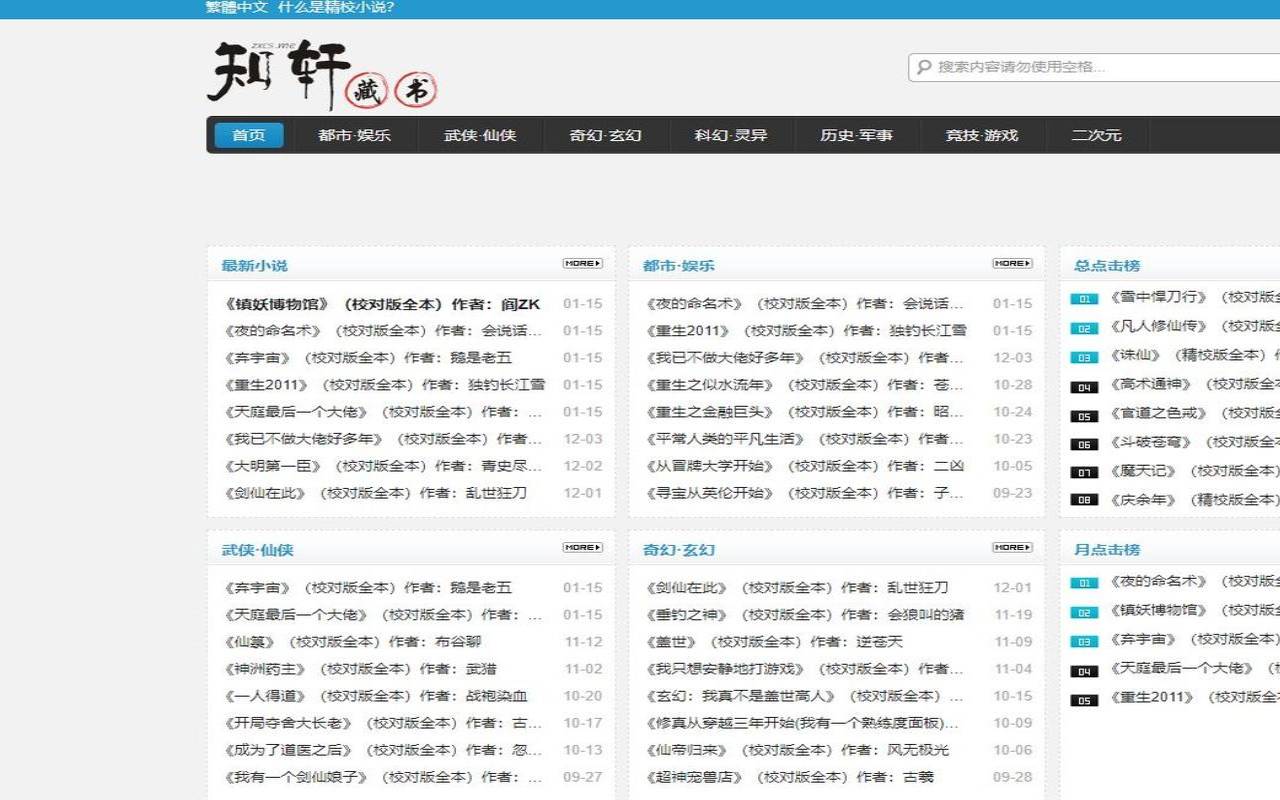Screen dimensions: 1280x800
Task: Open 《从冒牌大学开始》 novel link
Action: 804,466
